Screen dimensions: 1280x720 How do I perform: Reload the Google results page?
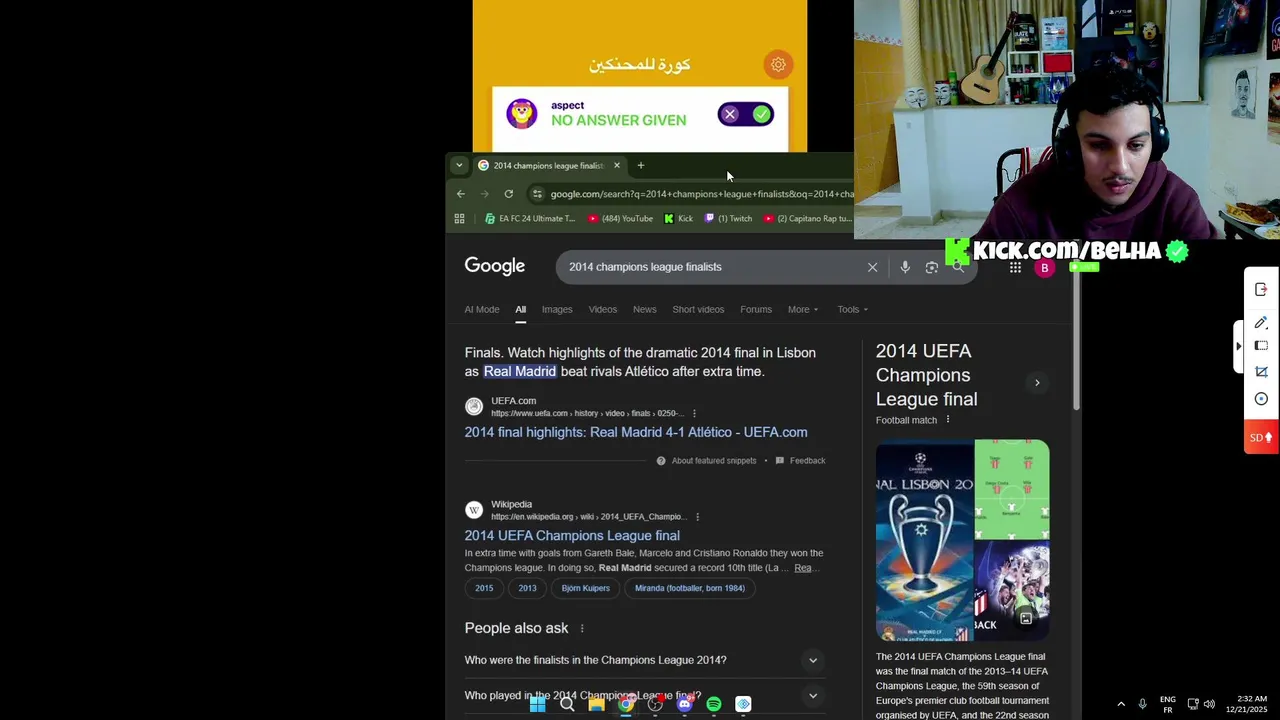(x=509, y=194)
